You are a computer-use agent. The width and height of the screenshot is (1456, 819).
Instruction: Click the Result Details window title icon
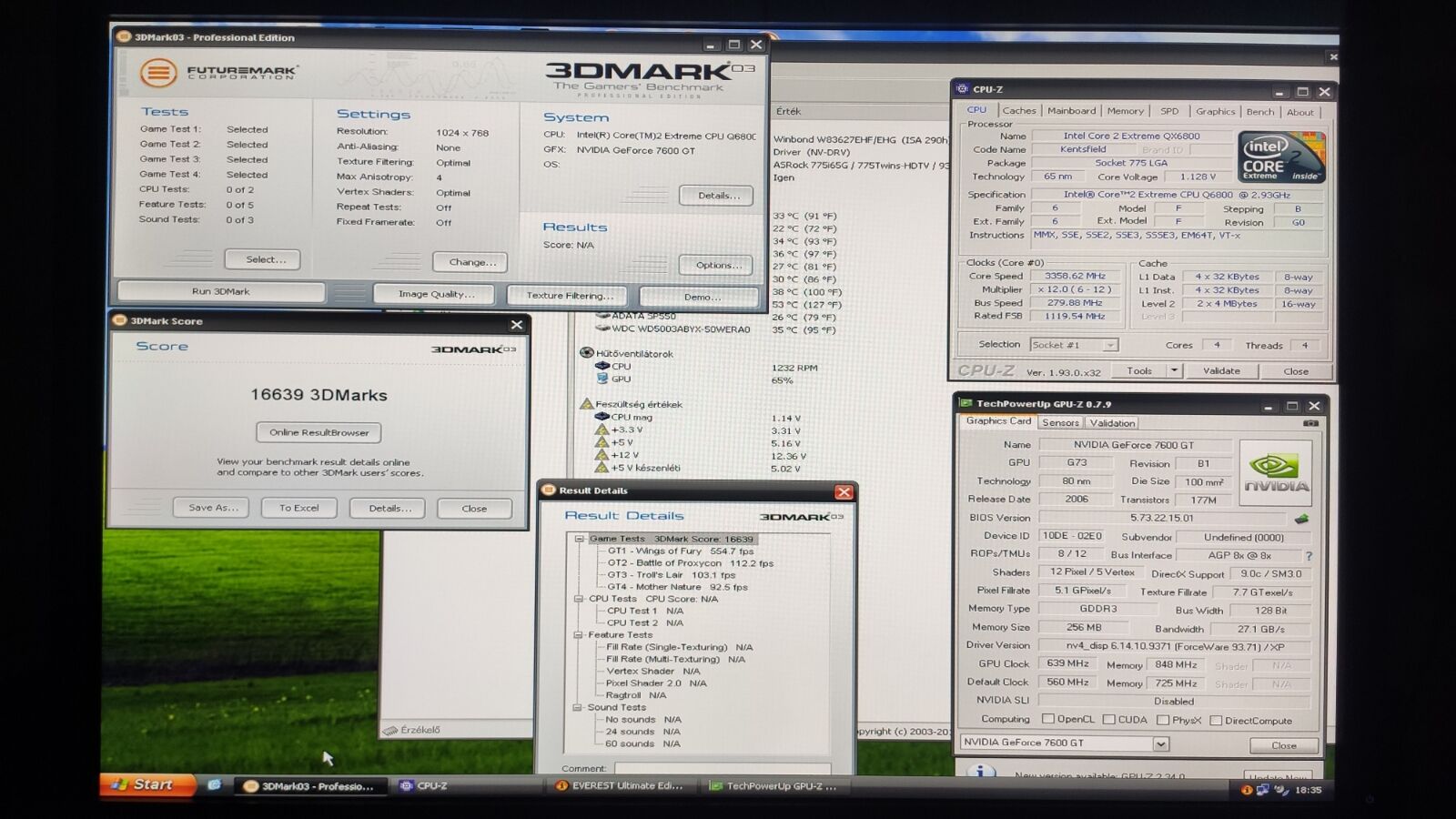[549, 490]
